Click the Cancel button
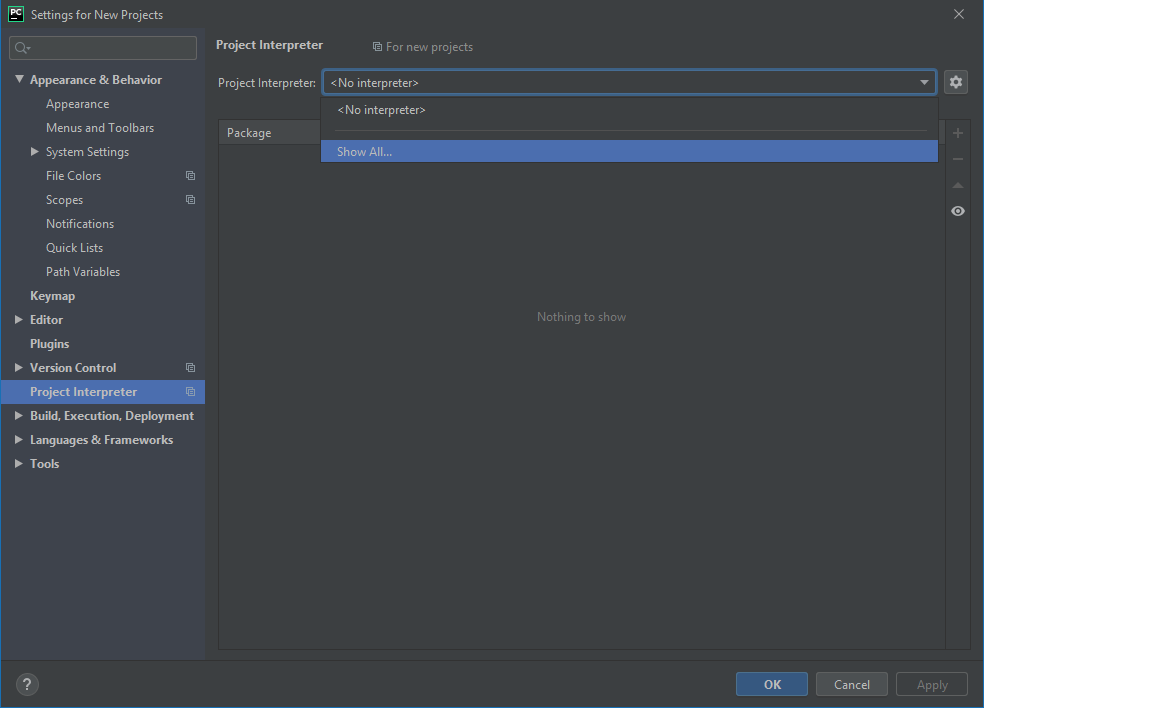The image size is (1152, 708). pos(851,684)
